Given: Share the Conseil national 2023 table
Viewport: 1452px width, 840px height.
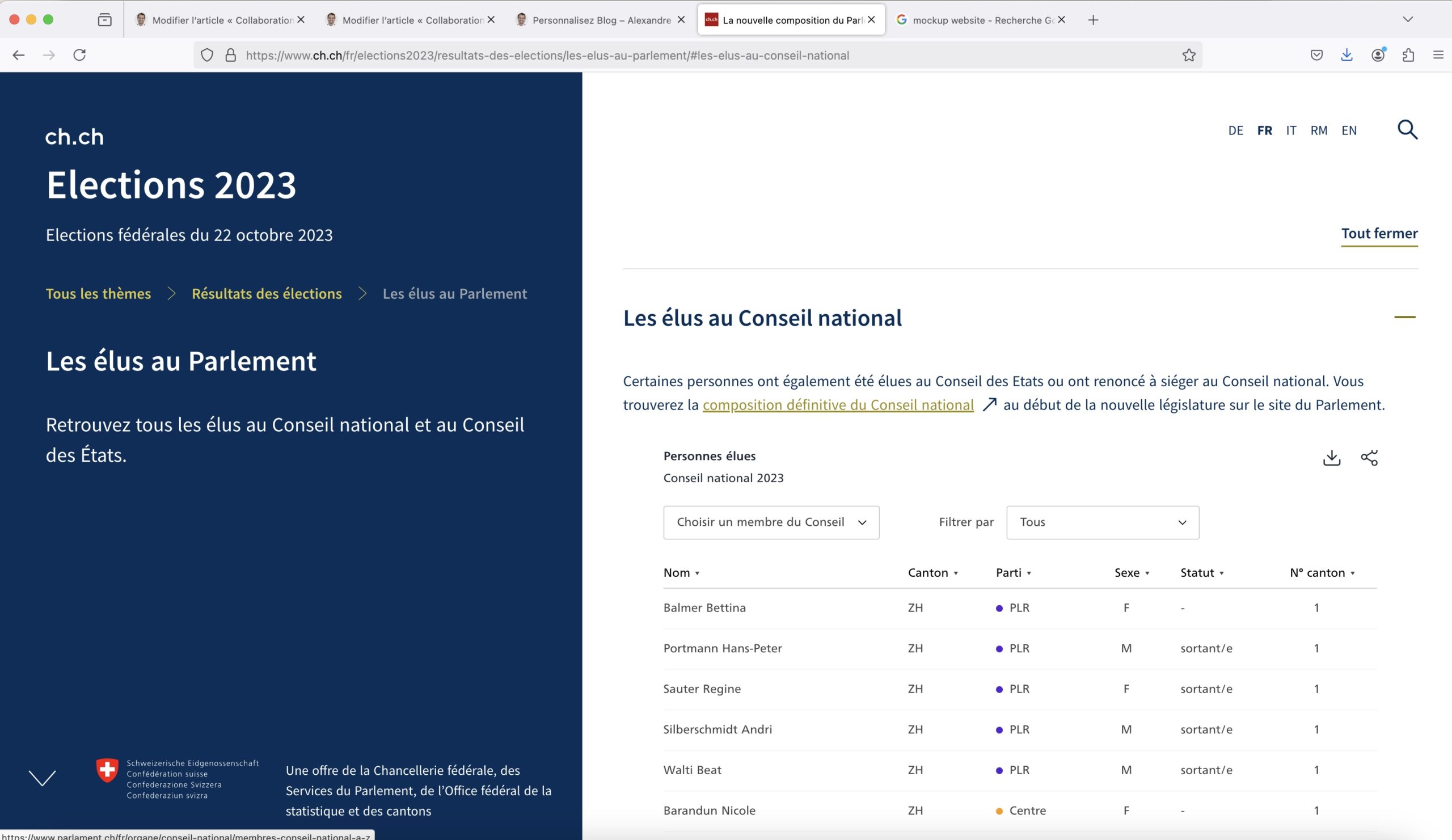Looking at the screenshot, I should click(x=1369, y=458).
